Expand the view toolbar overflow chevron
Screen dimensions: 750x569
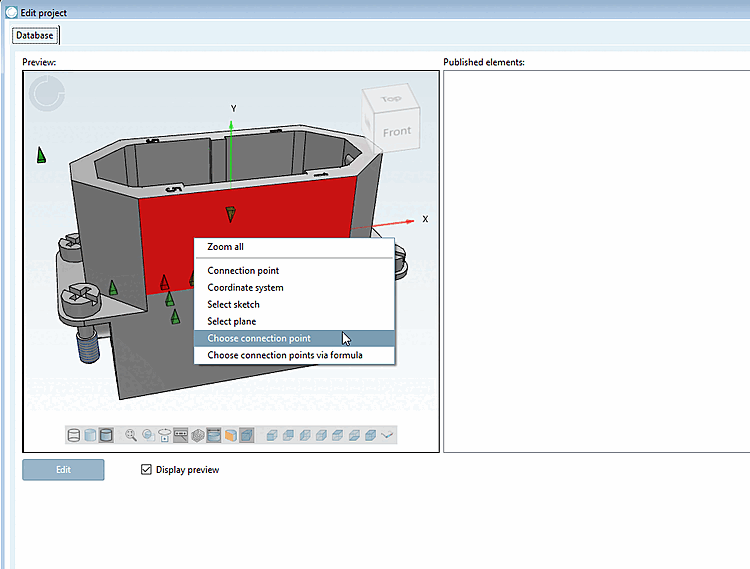pos(388,435)
